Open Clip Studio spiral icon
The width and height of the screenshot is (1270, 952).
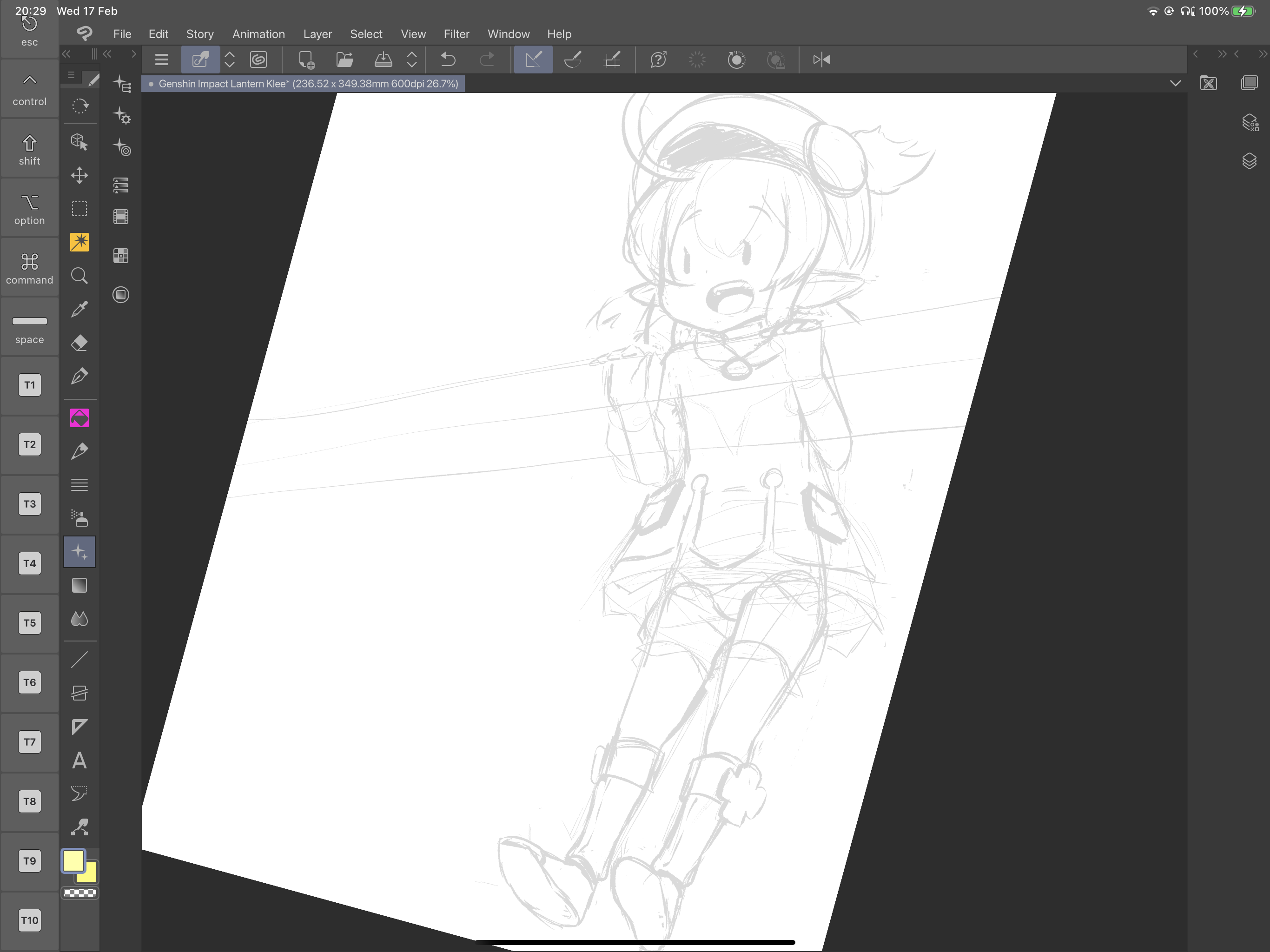pos(258,59)
